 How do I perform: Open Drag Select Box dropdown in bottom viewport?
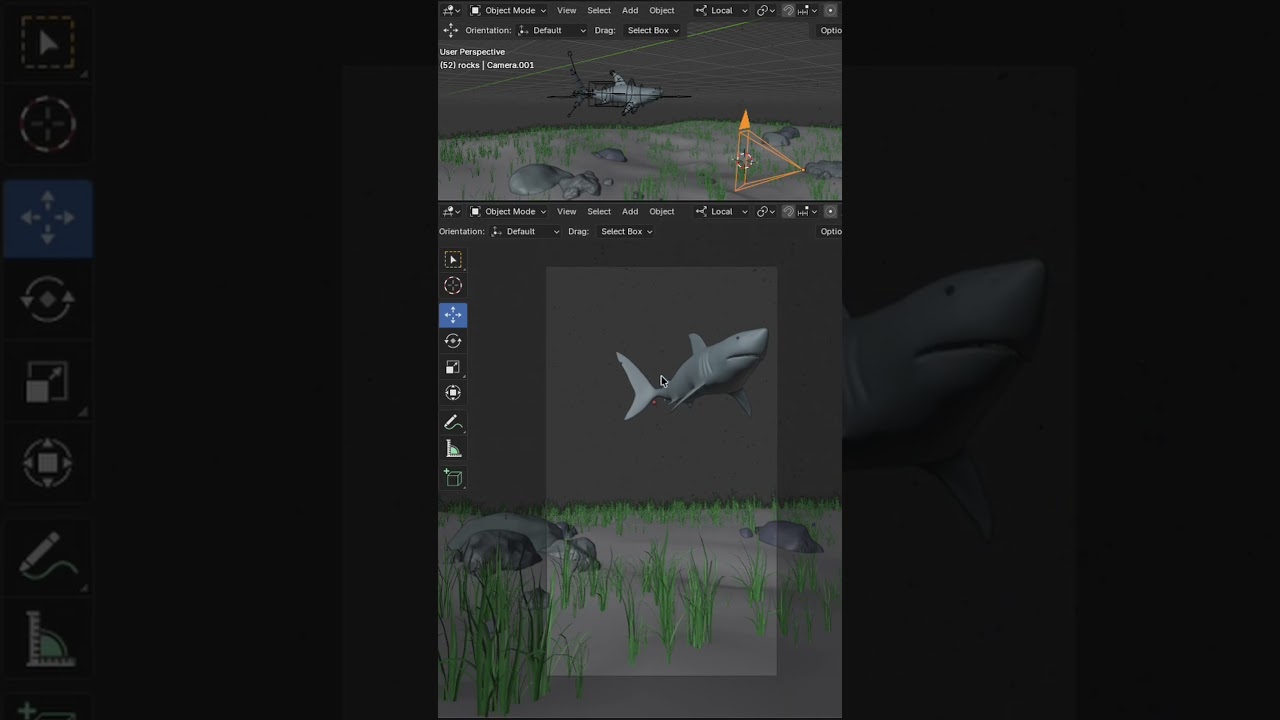click(626, 231)
